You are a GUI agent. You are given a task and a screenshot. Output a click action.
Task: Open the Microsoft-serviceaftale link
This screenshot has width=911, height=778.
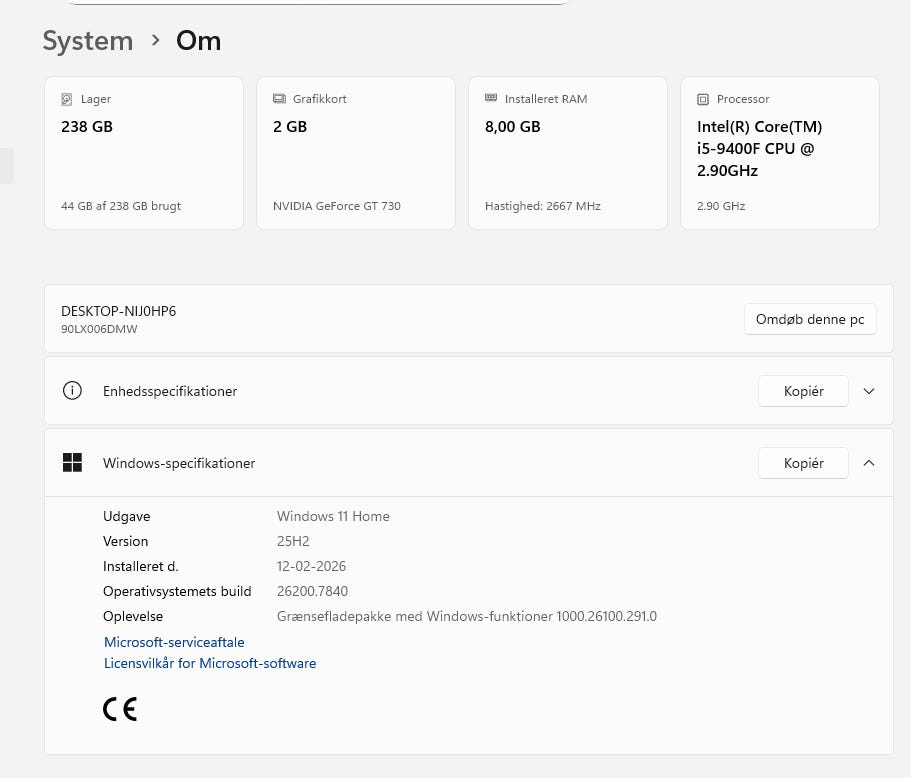pyautogui.click(x=174, y=642)
